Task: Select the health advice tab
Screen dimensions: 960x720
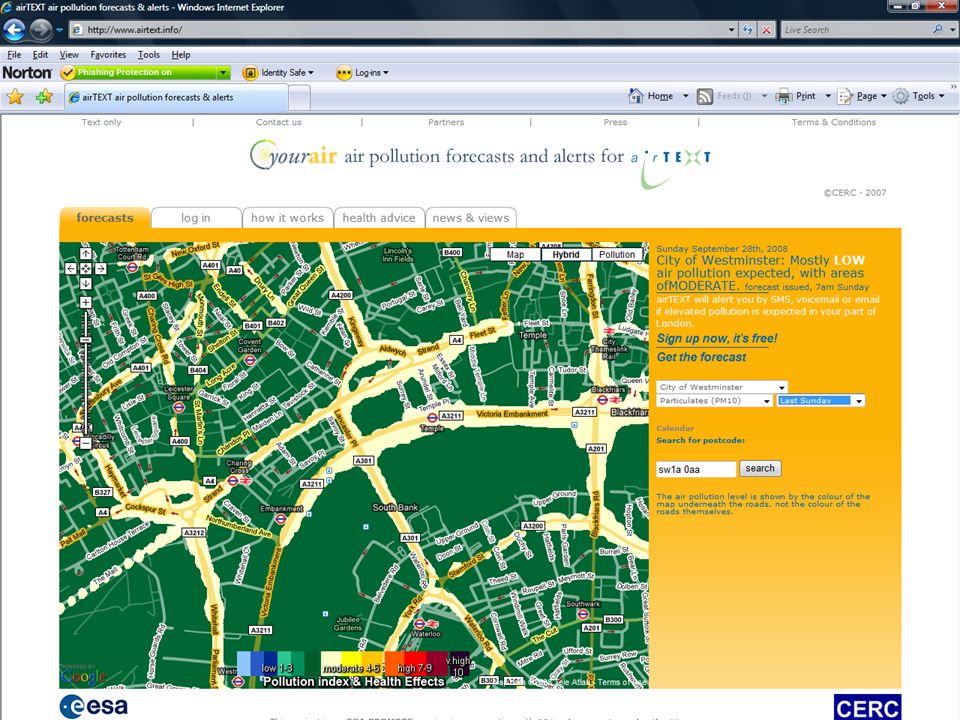Action: (x=378, y=218)
